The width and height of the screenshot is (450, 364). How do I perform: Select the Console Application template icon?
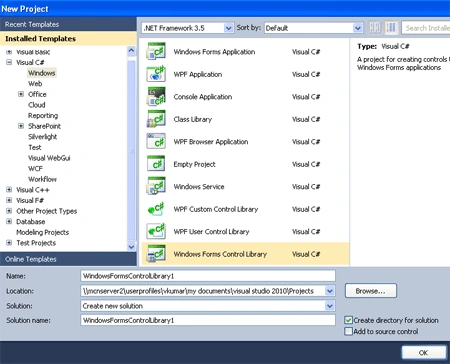[156, 96]
